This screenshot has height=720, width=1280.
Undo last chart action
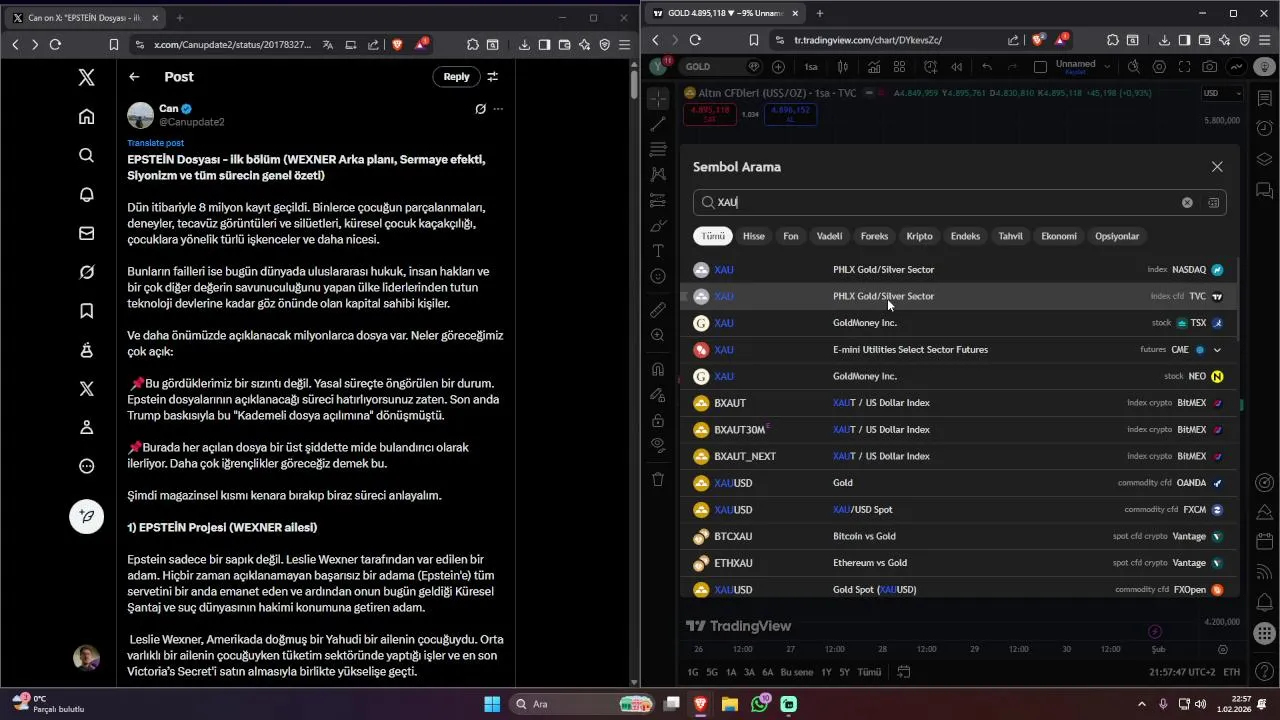987,67
